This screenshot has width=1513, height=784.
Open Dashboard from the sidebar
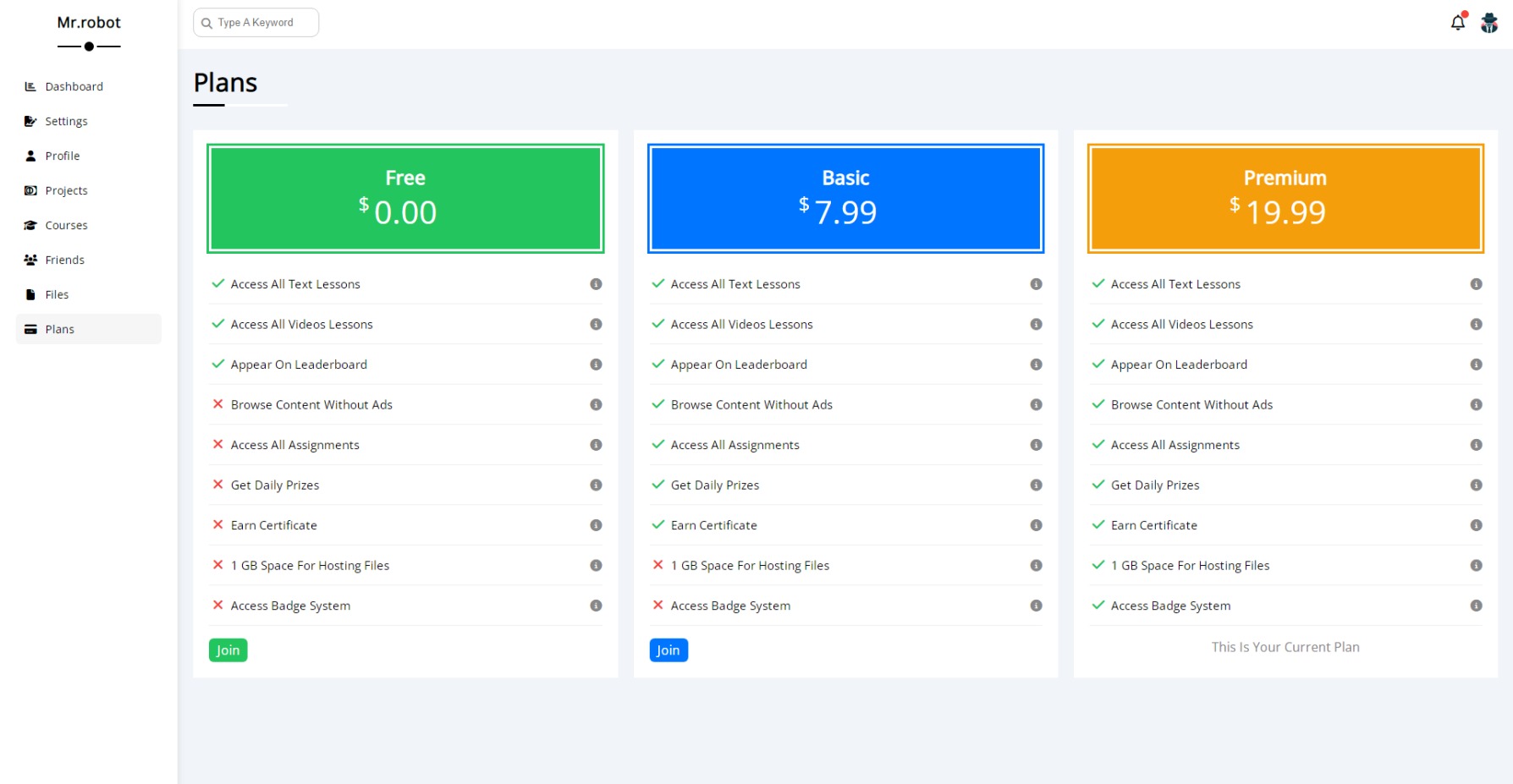point(74,86)
